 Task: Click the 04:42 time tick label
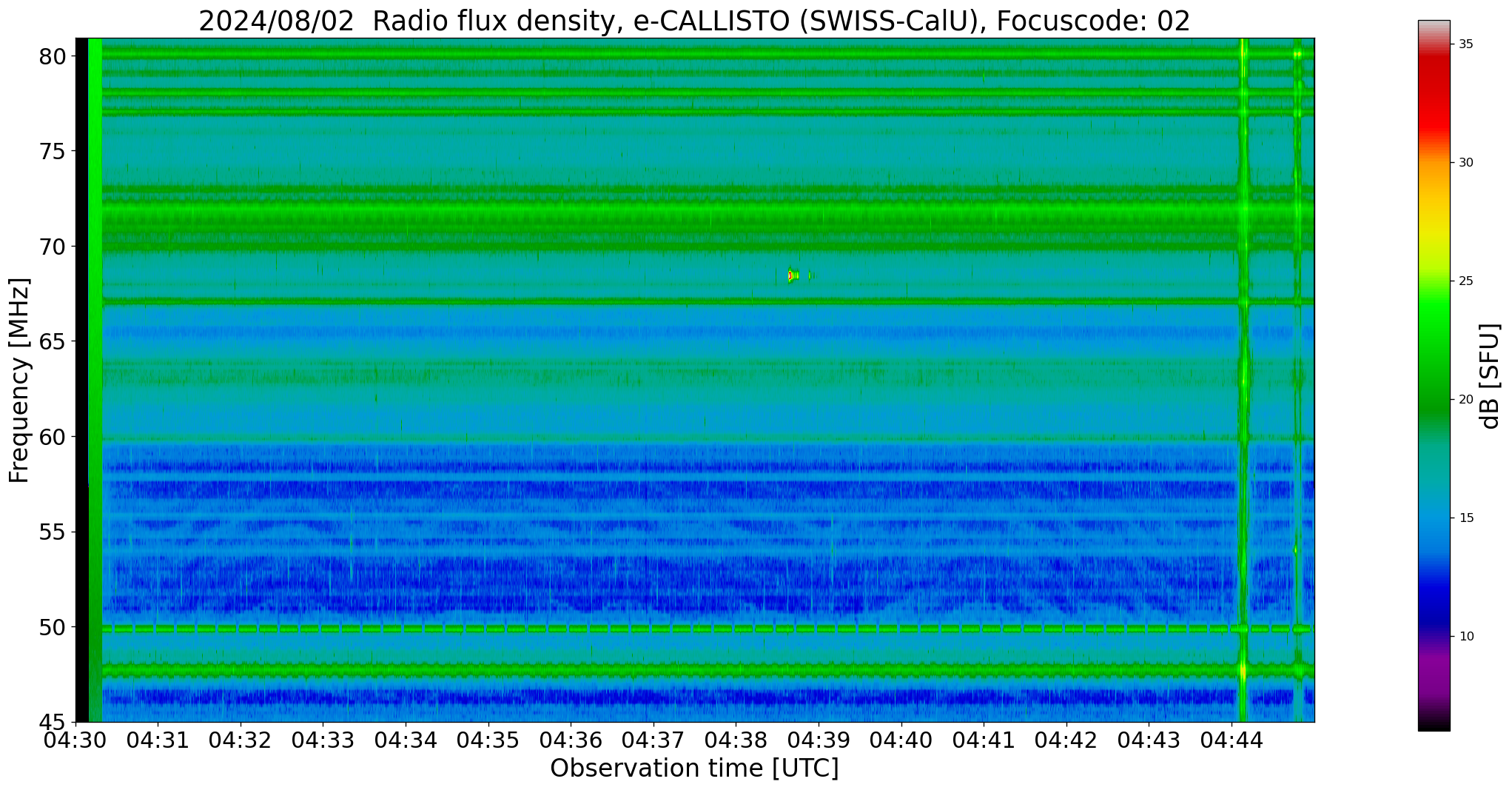click(x=1066, y=740)
